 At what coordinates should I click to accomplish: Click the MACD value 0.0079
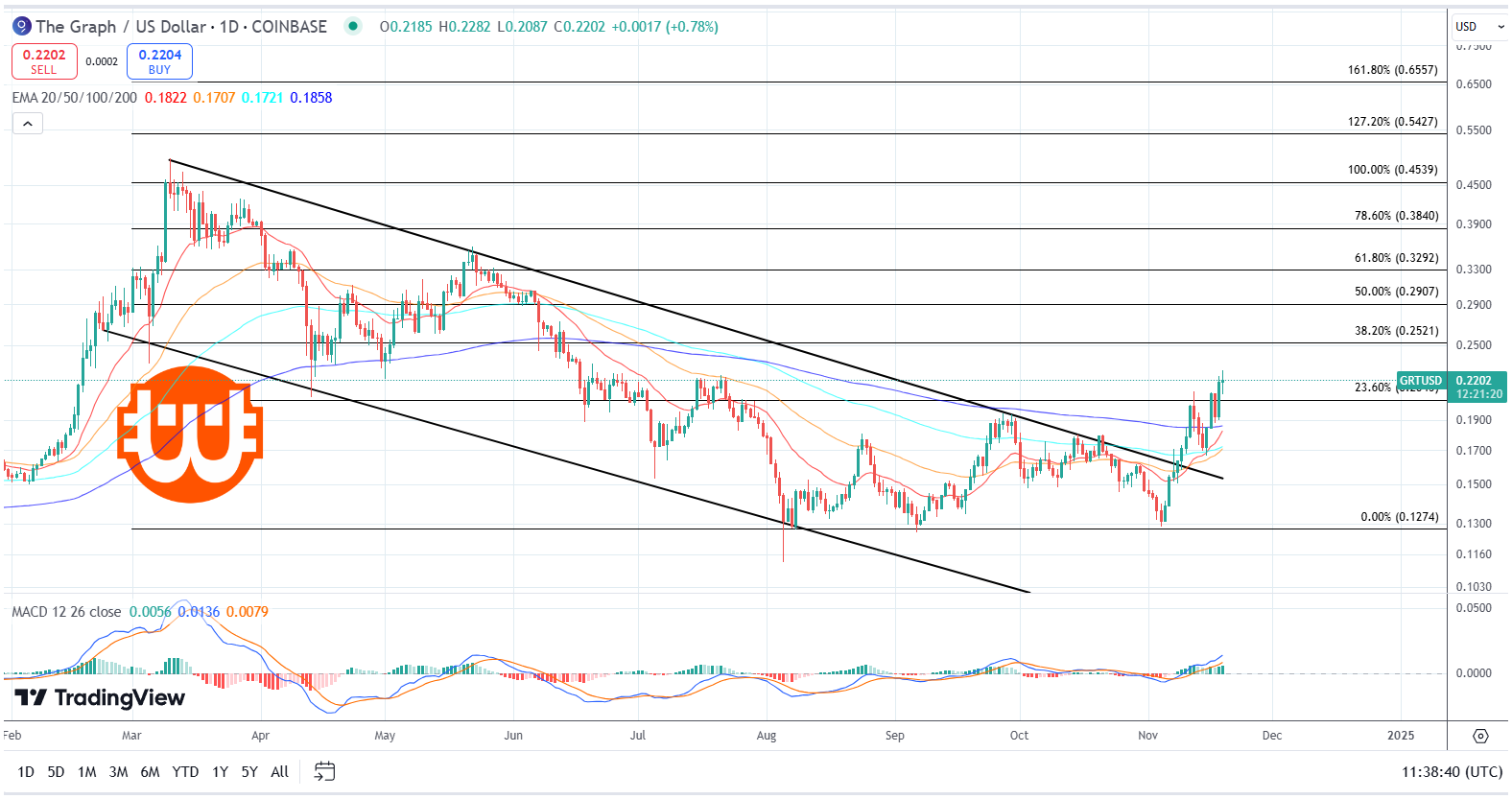click(x=248, y=612)
